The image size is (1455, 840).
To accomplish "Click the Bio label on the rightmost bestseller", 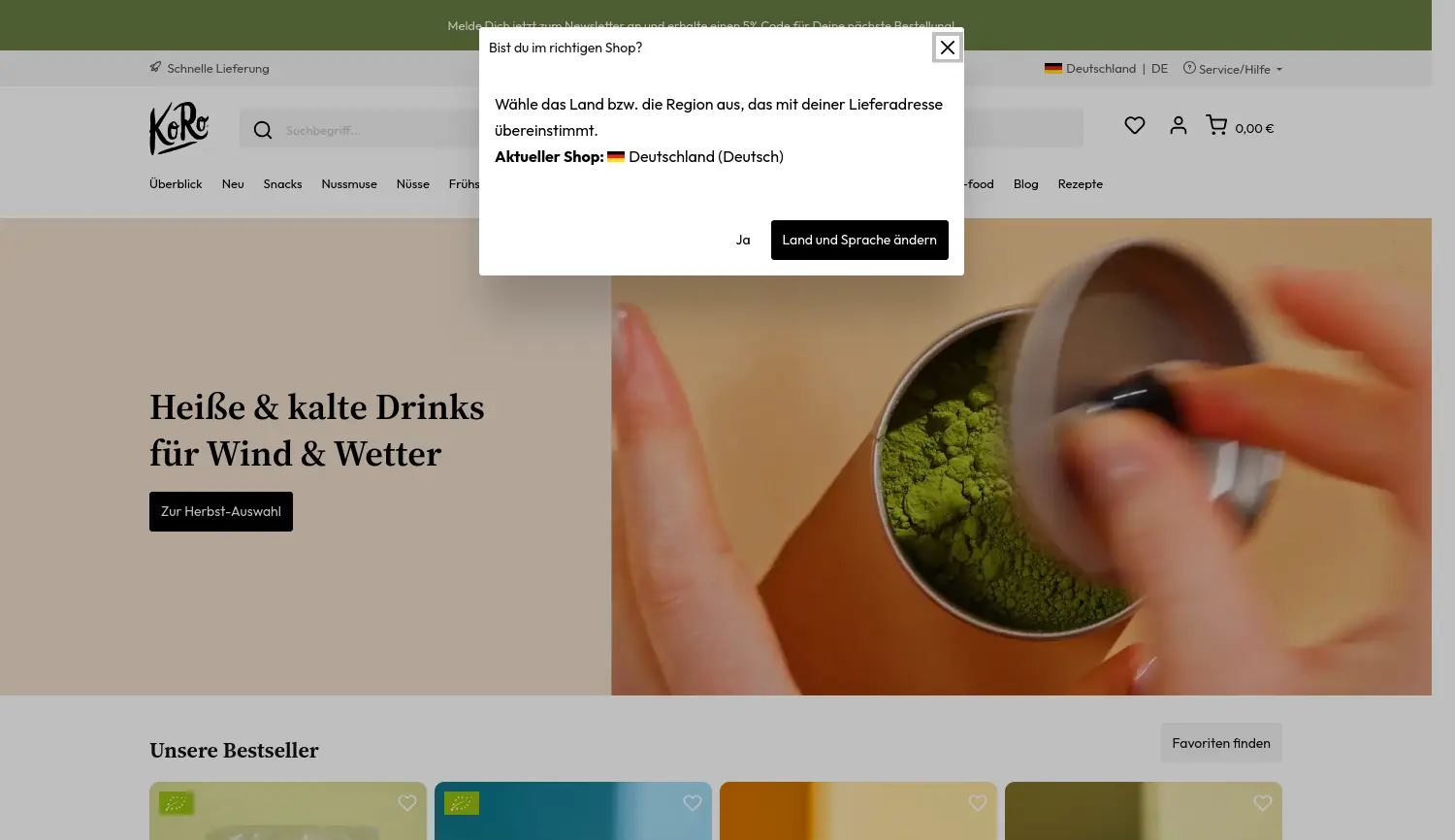I will pyautogui.click(x=1031, y=803).
